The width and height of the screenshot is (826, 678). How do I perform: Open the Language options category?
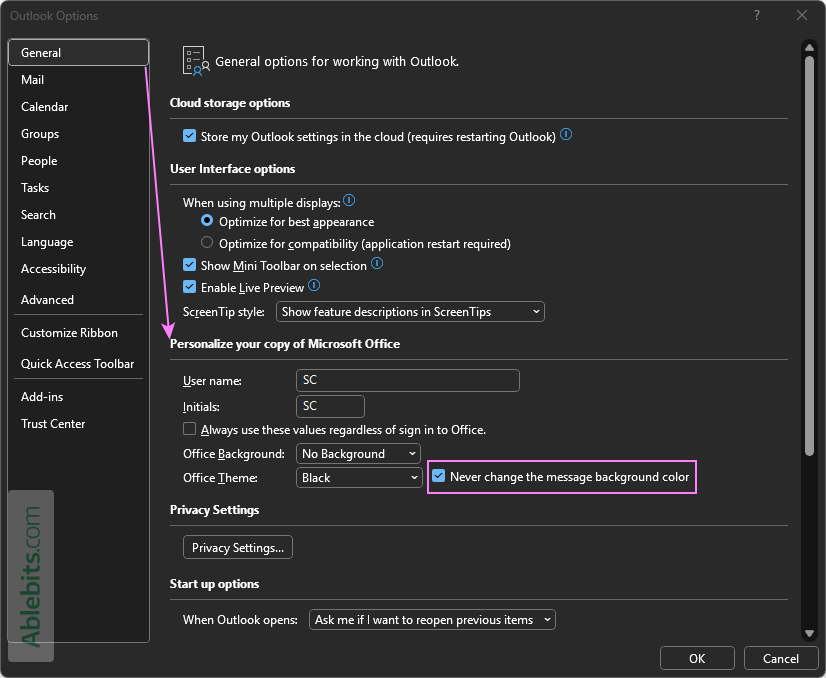tap(78, 242)
